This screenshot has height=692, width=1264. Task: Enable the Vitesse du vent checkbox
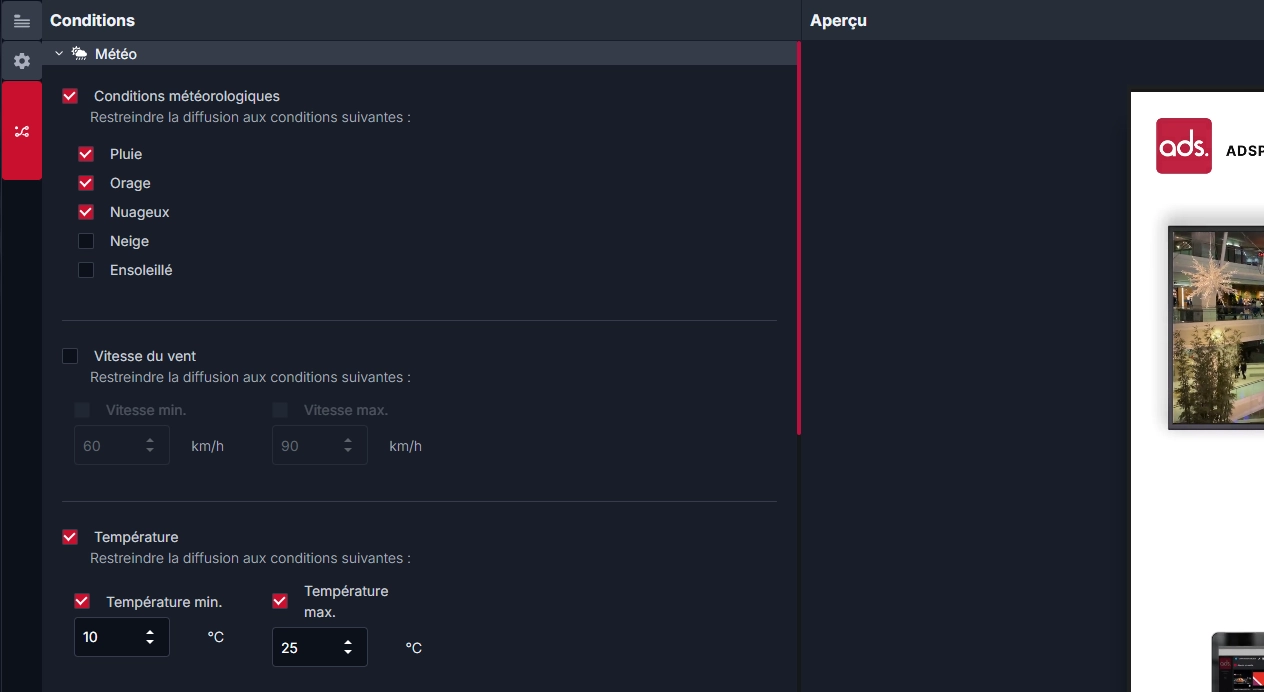[70, 356]
